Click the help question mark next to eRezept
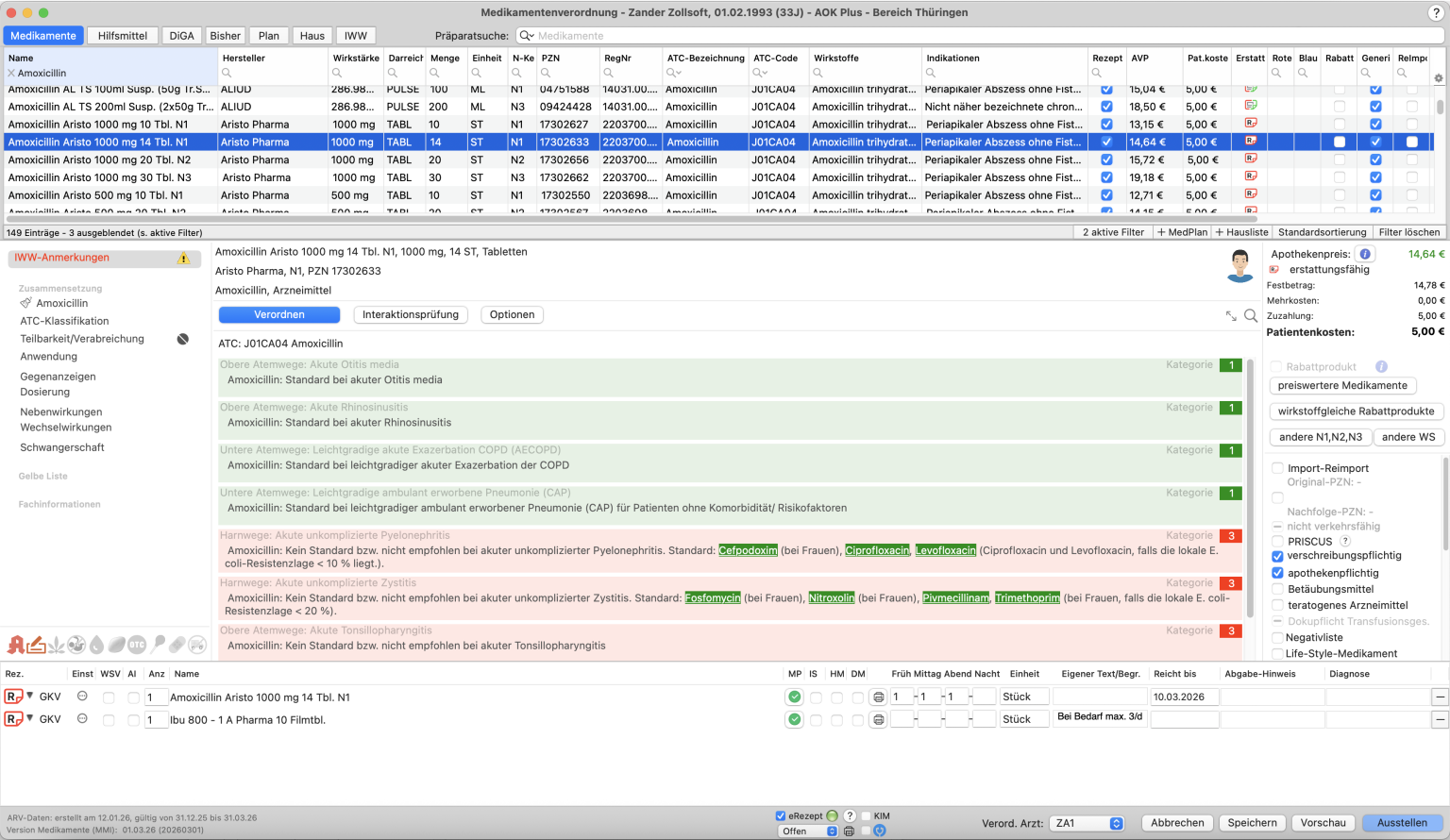 [x=850, y=816]
